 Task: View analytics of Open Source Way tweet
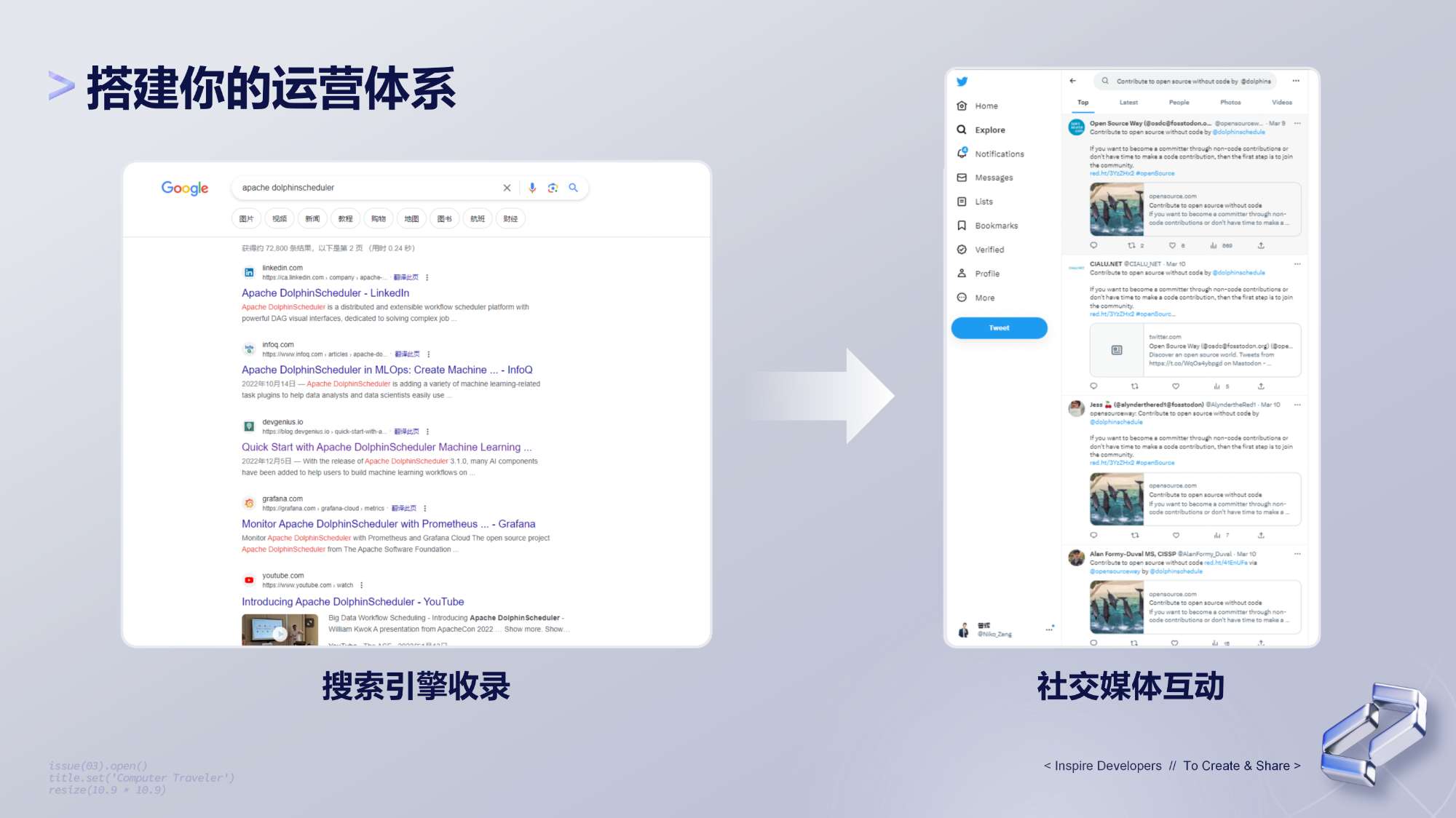(x=1214, y=245)
